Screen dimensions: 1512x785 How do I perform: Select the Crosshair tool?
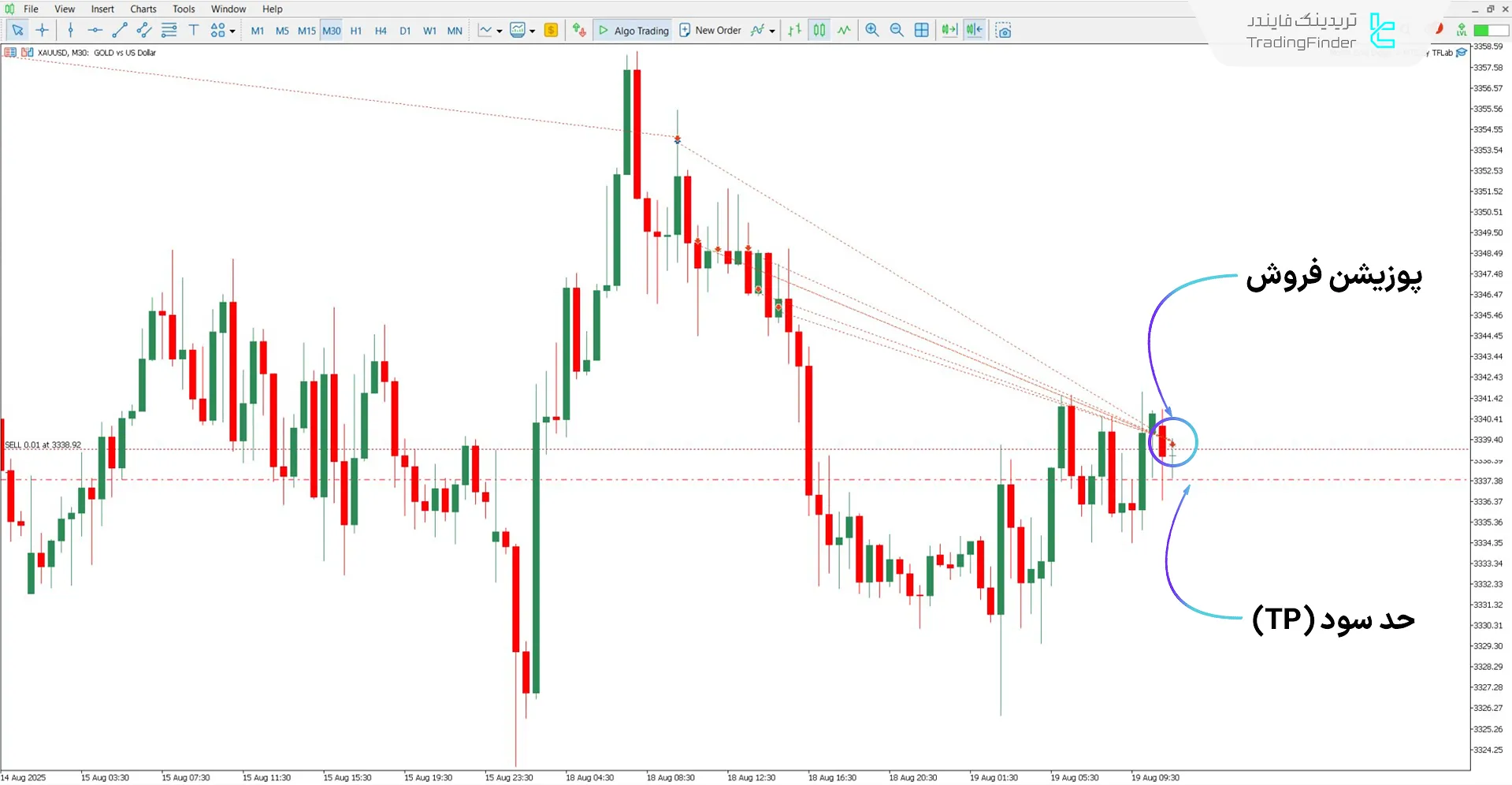43,30
